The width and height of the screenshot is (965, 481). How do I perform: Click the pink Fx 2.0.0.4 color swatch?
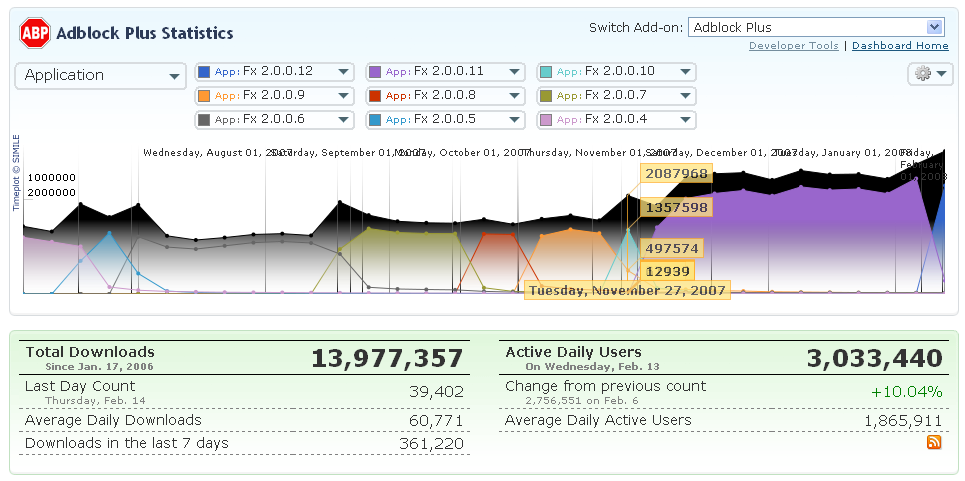547,120
